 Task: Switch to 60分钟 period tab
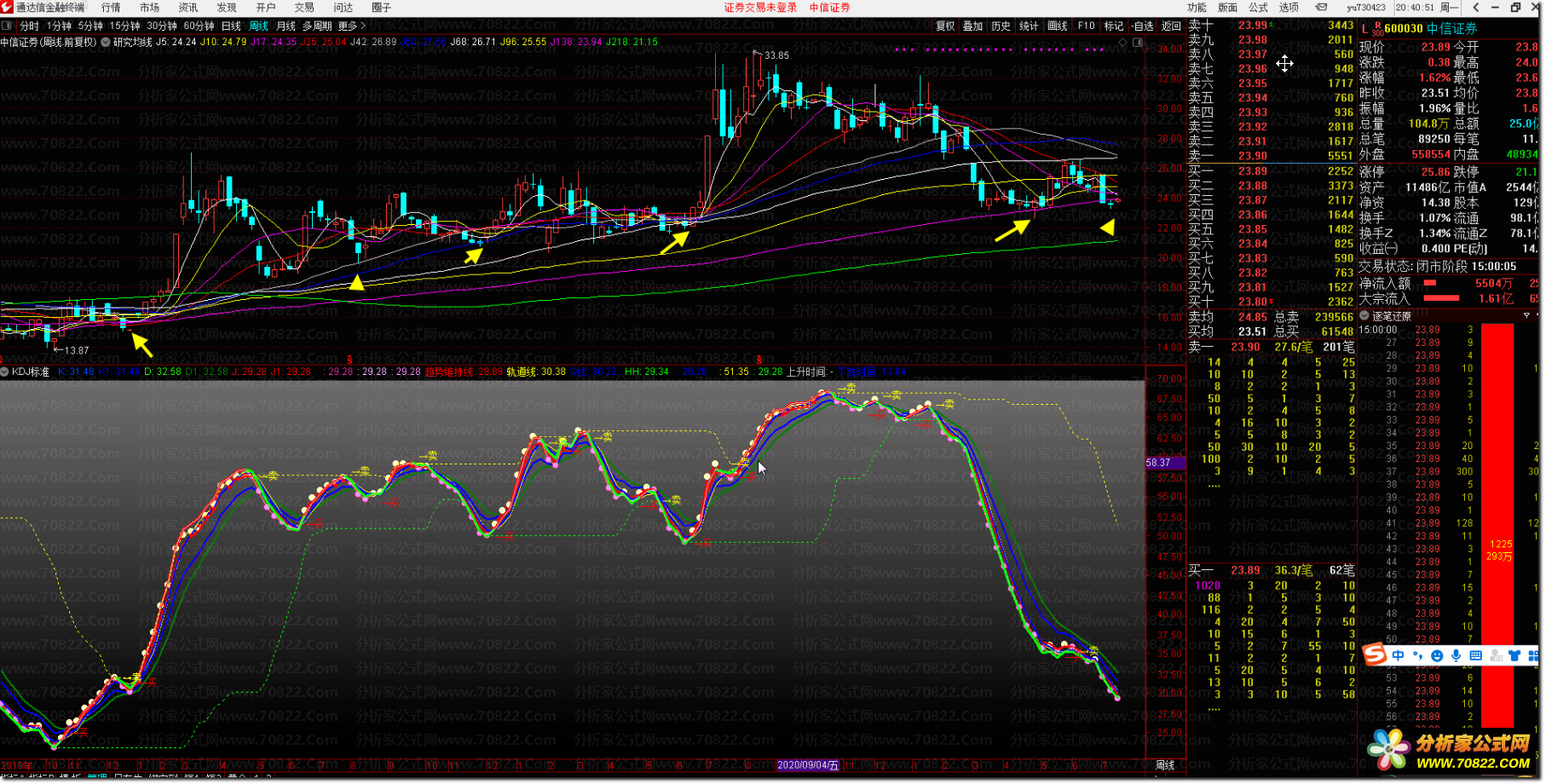199,26
